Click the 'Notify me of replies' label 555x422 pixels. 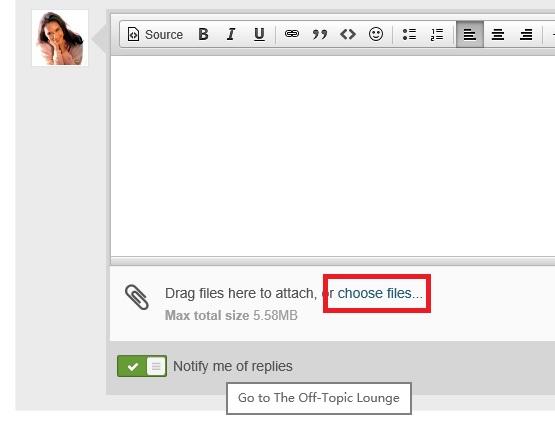pos(233,366)
